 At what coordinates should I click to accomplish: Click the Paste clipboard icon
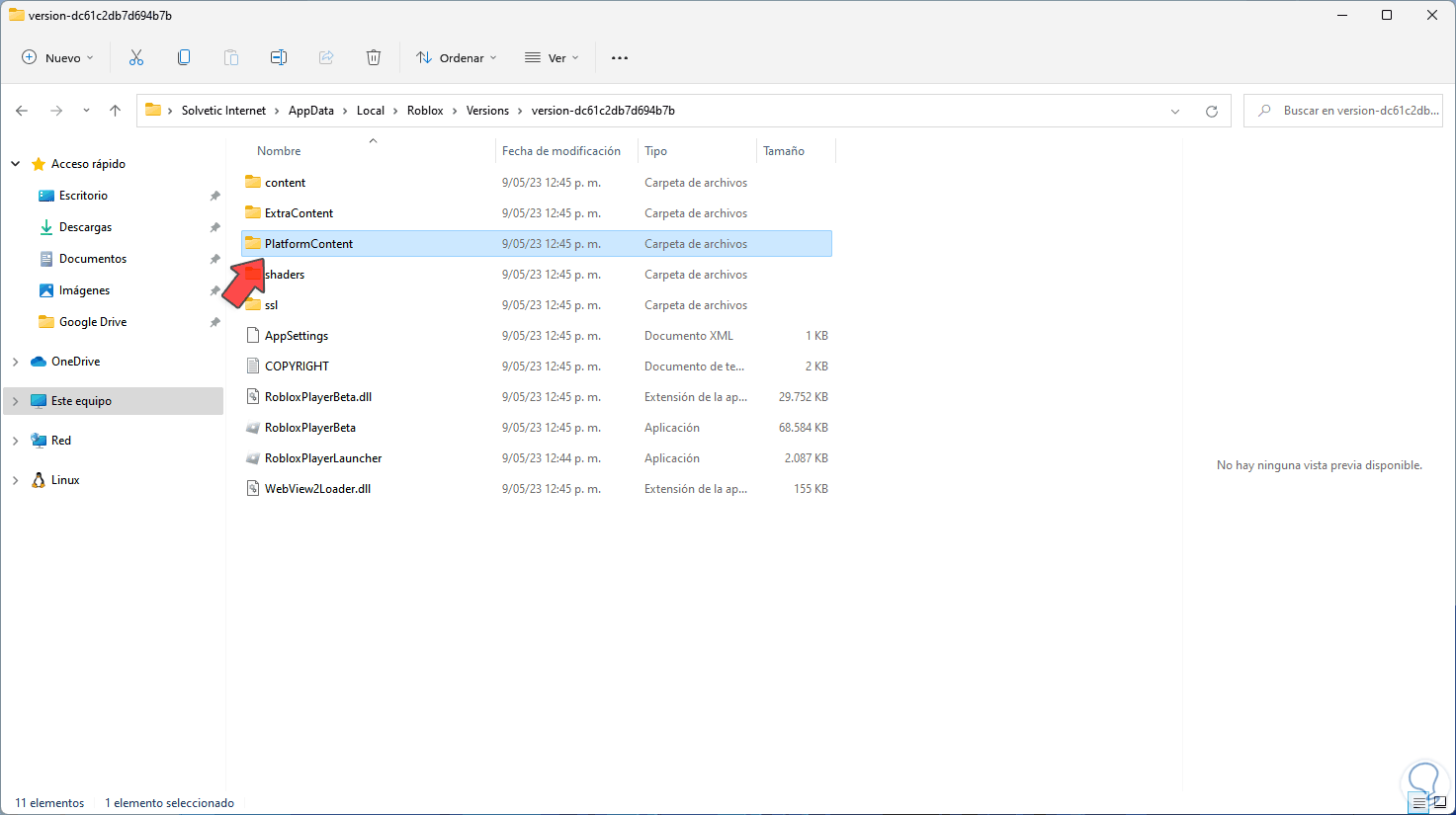coord(231,57)
